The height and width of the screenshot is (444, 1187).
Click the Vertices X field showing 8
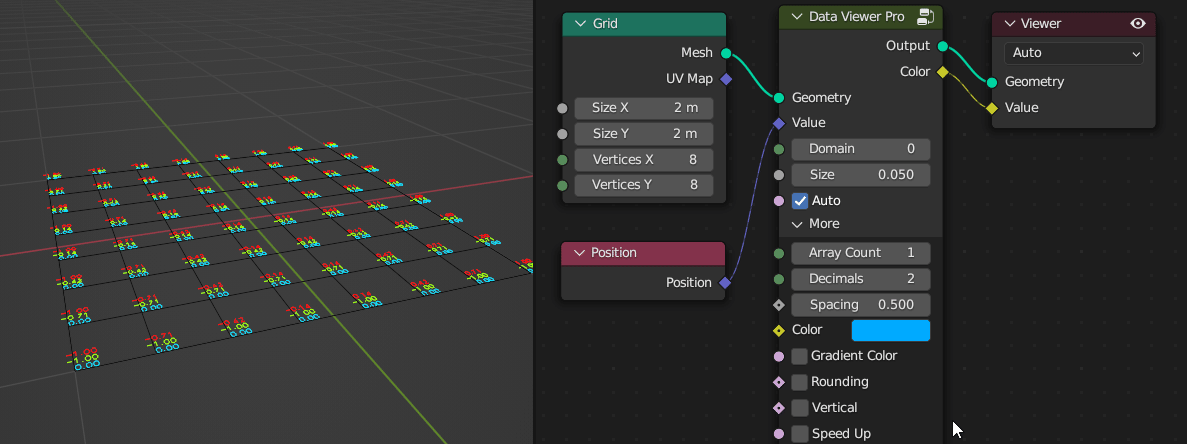tap(643, 160)
